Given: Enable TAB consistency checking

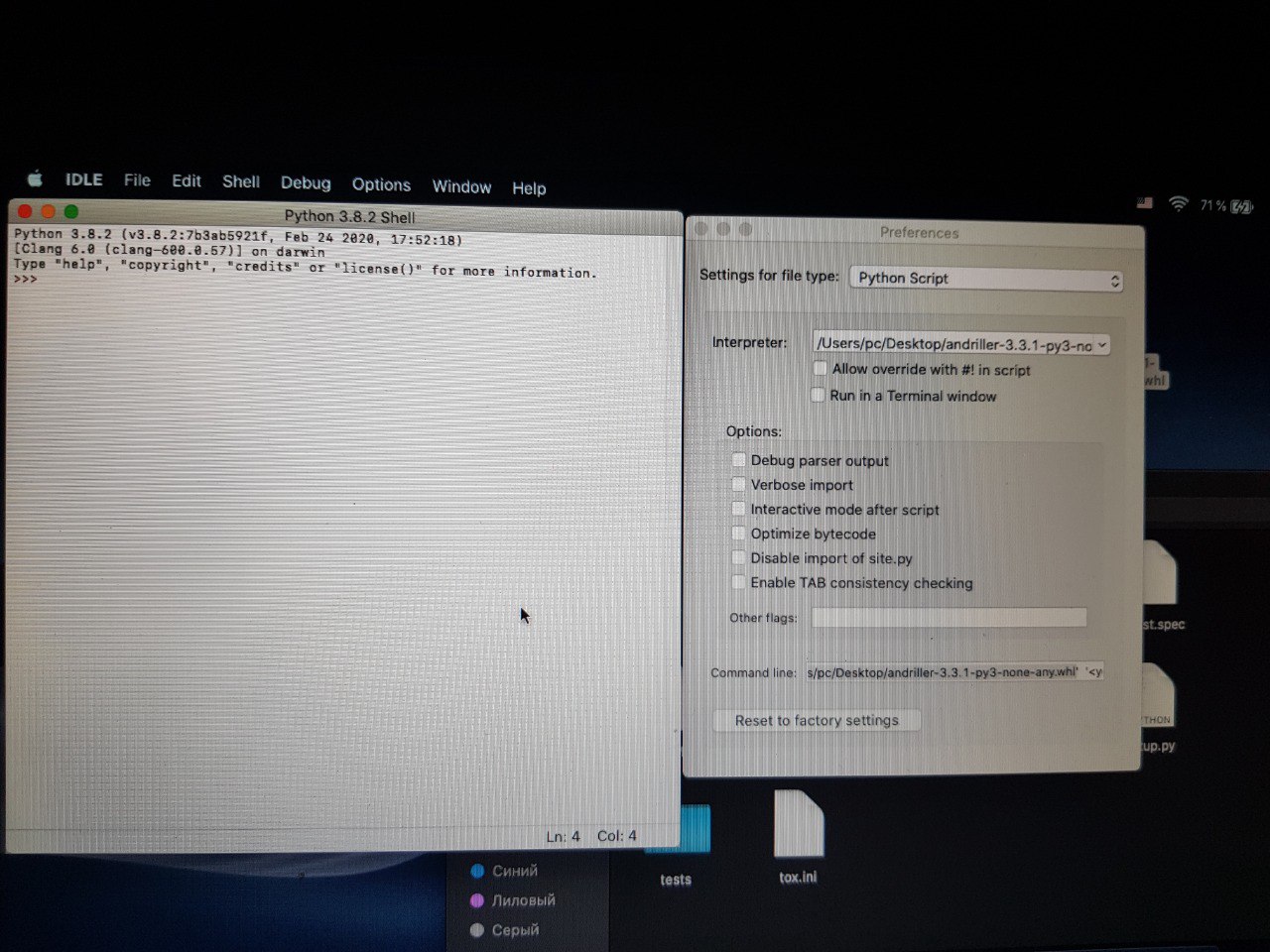Looking at the screenshot, I should pyautogui.click(x=738, y=582).
